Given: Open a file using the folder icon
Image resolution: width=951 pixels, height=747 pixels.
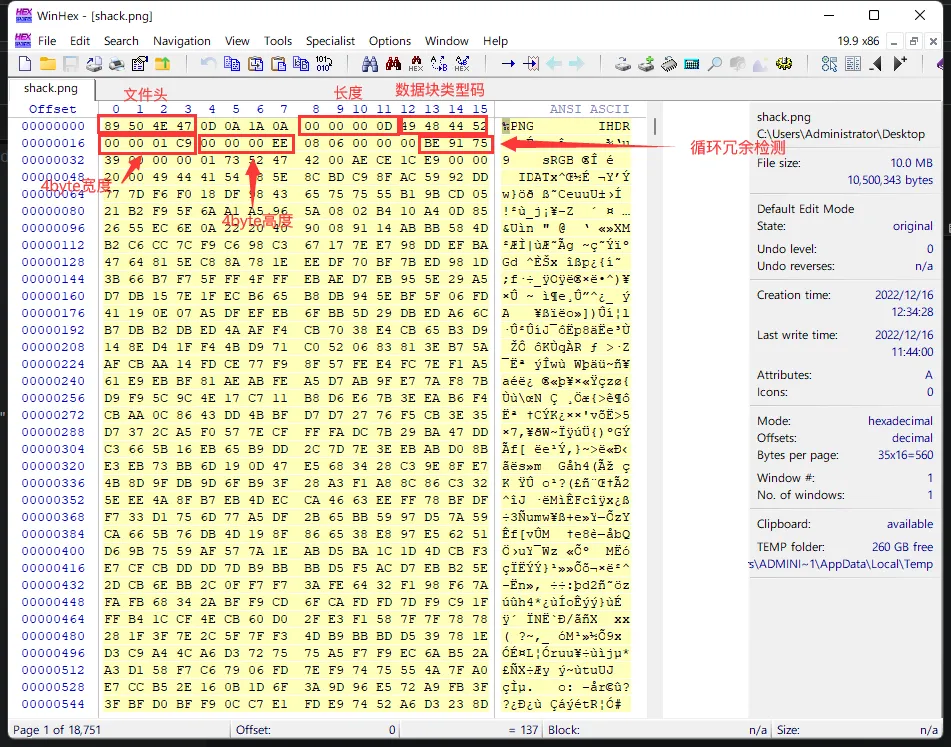Looking at the screenshot, I should (47, 64).
